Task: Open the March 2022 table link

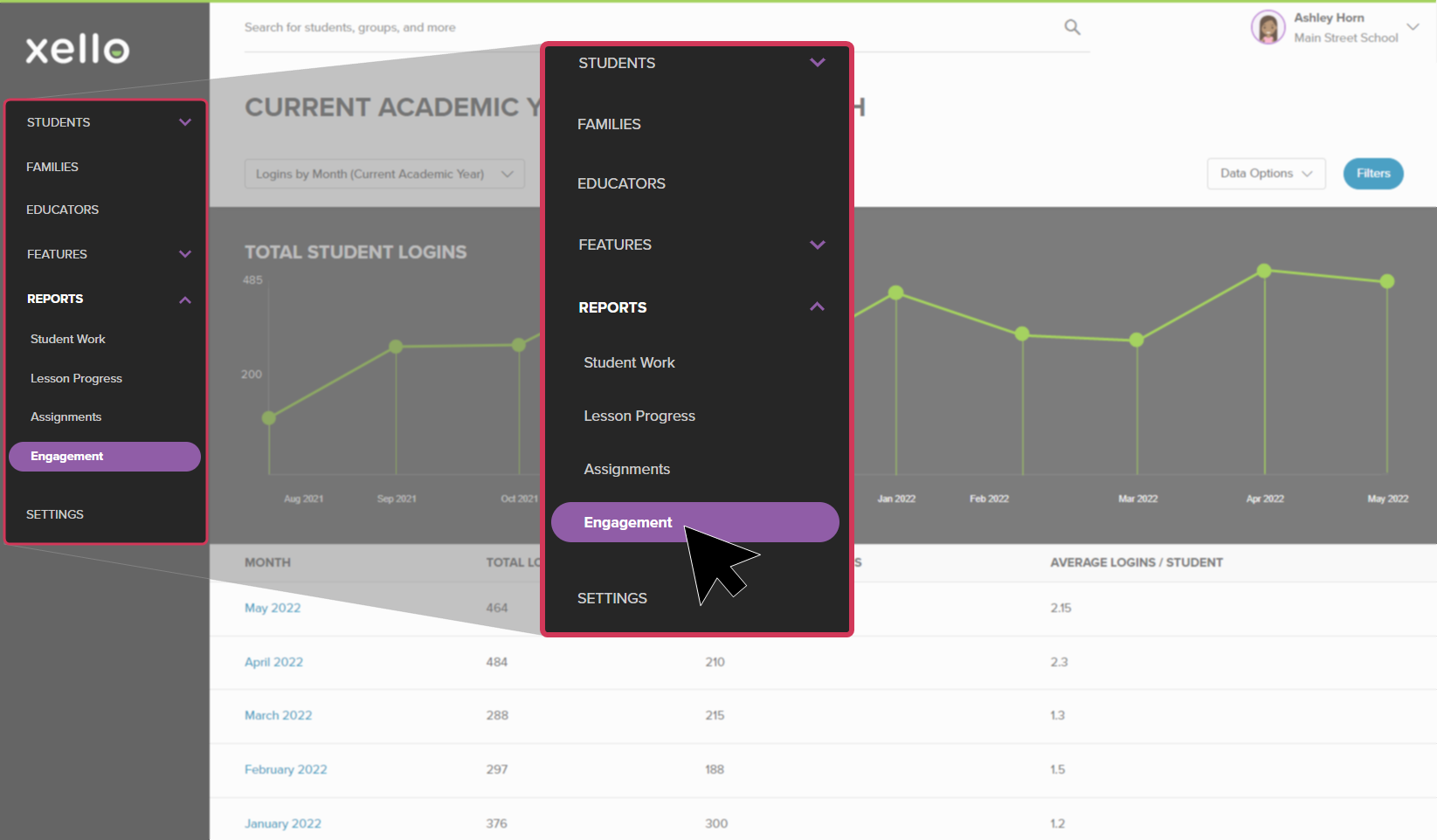Action: 278,715
